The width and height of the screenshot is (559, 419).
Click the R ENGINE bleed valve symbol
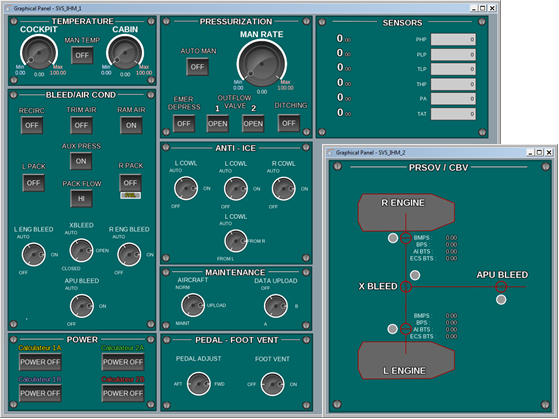pyautogui.click(x=406, y=238)
